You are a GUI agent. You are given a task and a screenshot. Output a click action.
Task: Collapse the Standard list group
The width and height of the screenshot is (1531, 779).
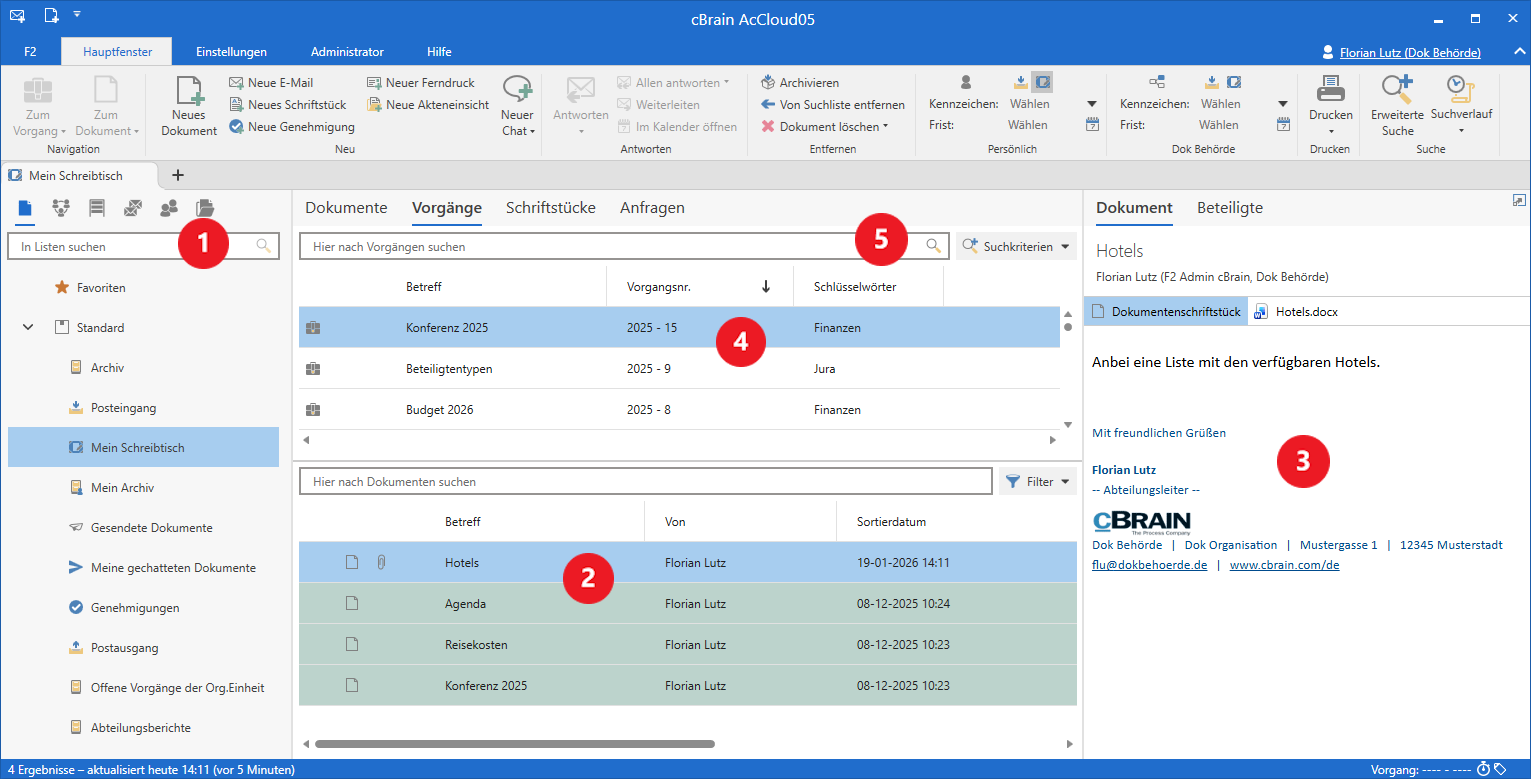[x=28, y=328]
